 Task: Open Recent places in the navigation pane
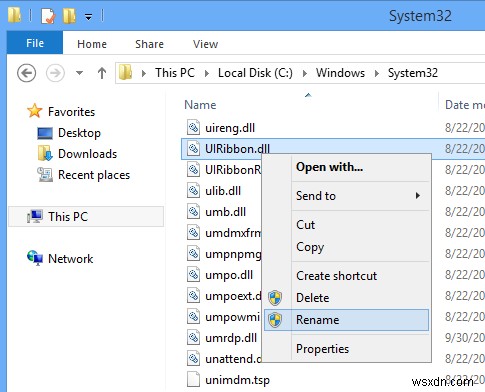coord(94,175)
